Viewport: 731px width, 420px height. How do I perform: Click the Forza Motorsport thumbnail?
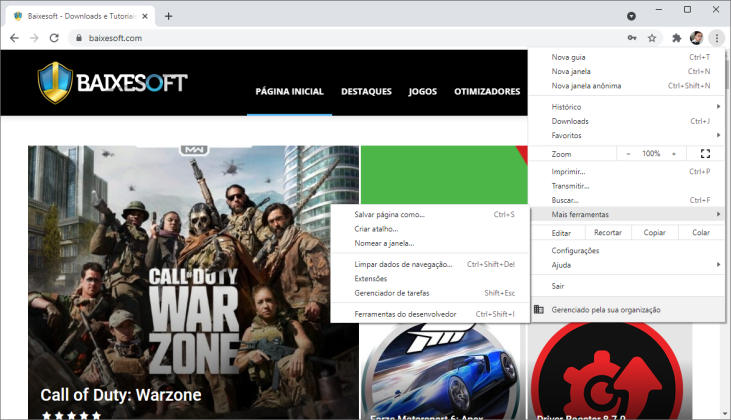point(440,371)
